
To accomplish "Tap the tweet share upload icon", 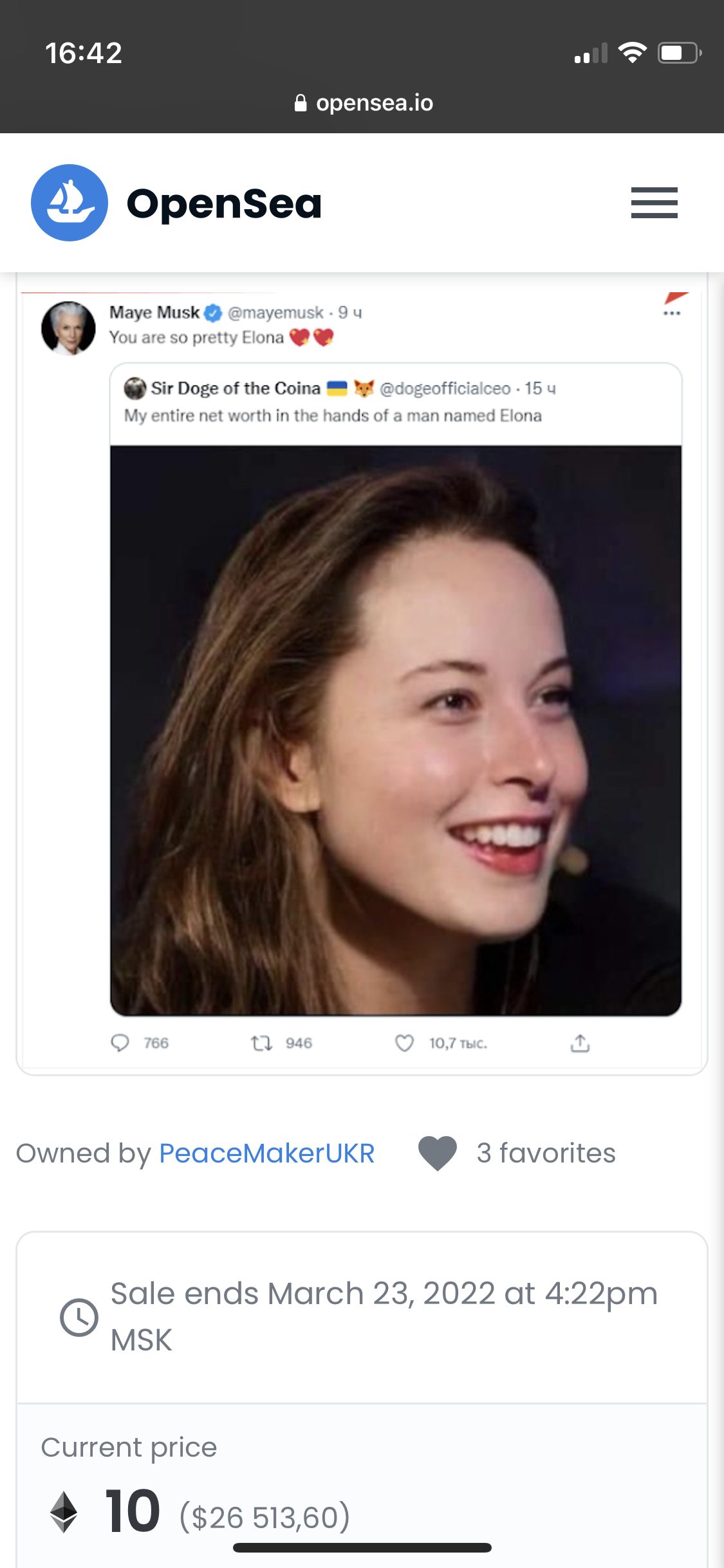I will tap(580, 1043).
